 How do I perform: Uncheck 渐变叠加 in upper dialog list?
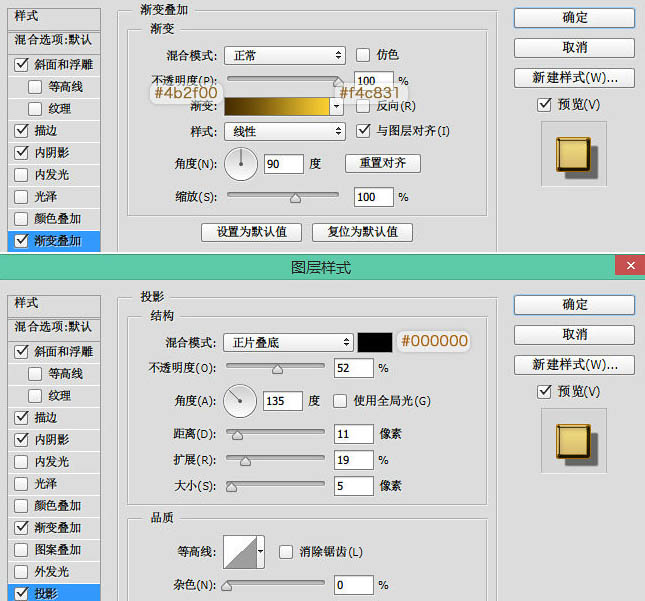point(21,241)
